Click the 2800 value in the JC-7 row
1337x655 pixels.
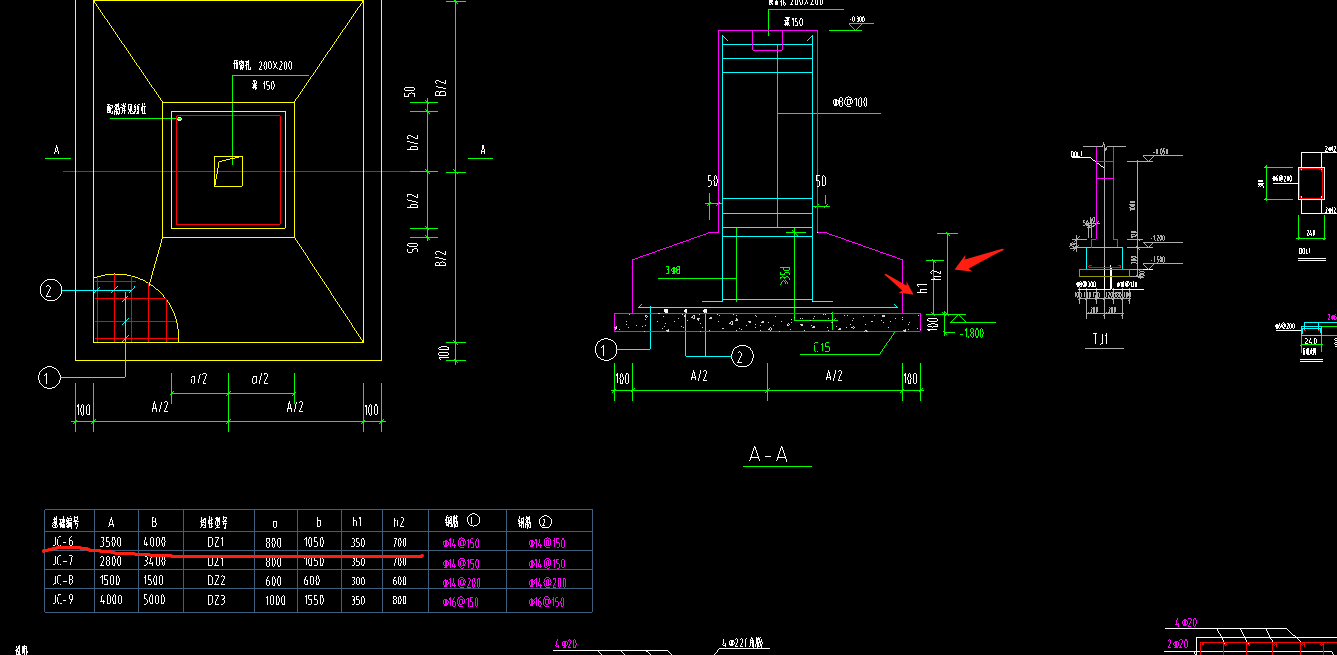(112, 562)
